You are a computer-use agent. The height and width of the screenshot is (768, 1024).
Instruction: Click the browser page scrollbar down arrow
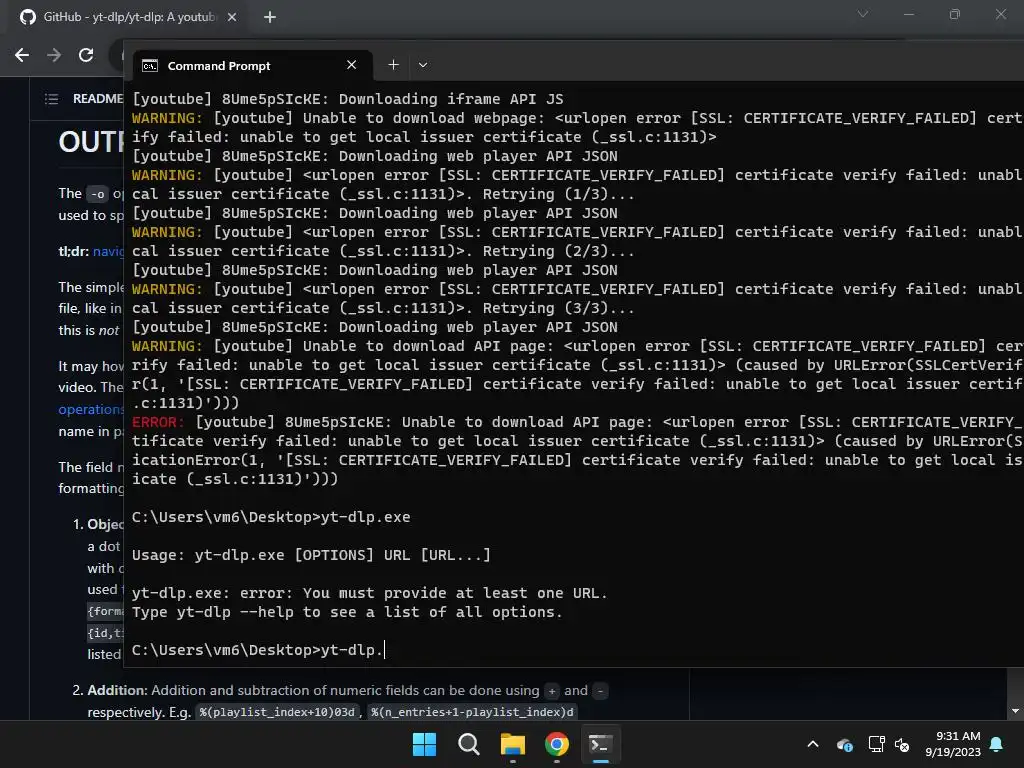pos(1015,711)
